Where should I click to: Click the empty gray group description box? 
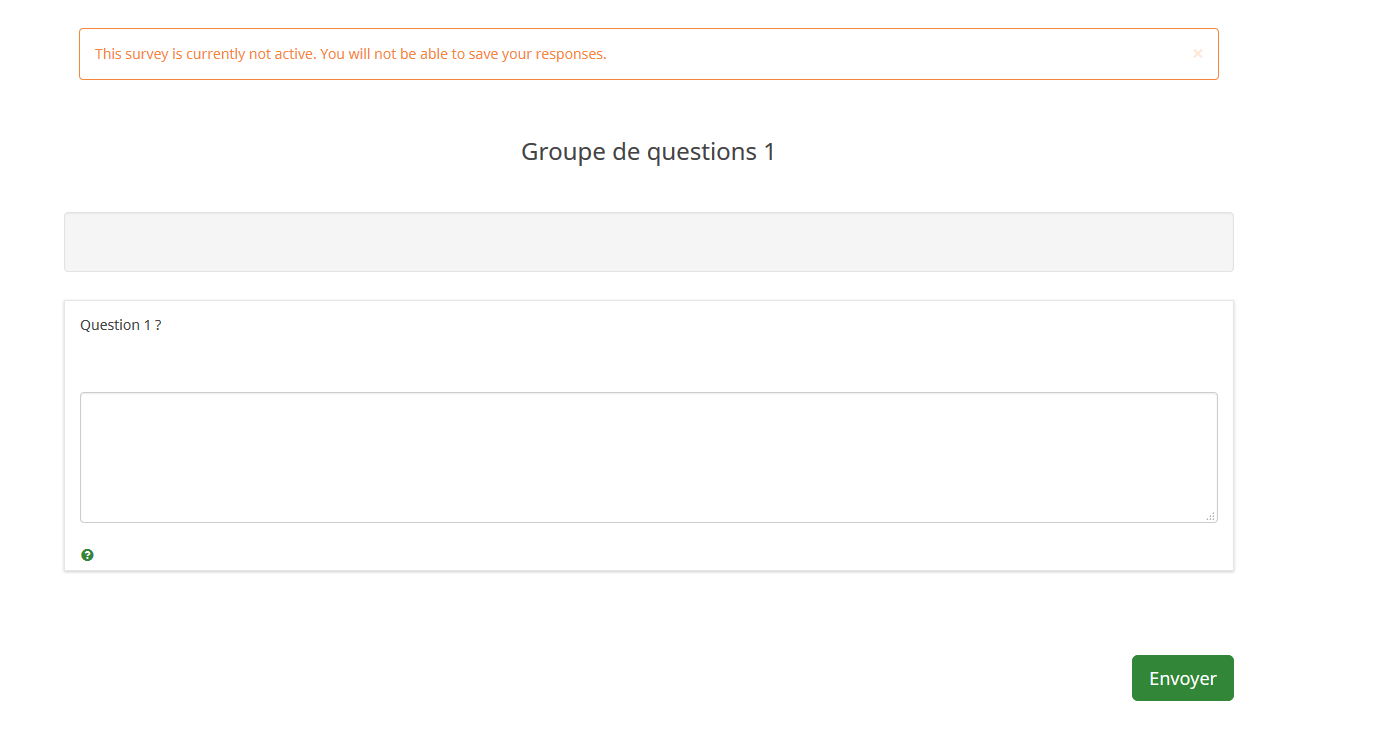(648, 242)
